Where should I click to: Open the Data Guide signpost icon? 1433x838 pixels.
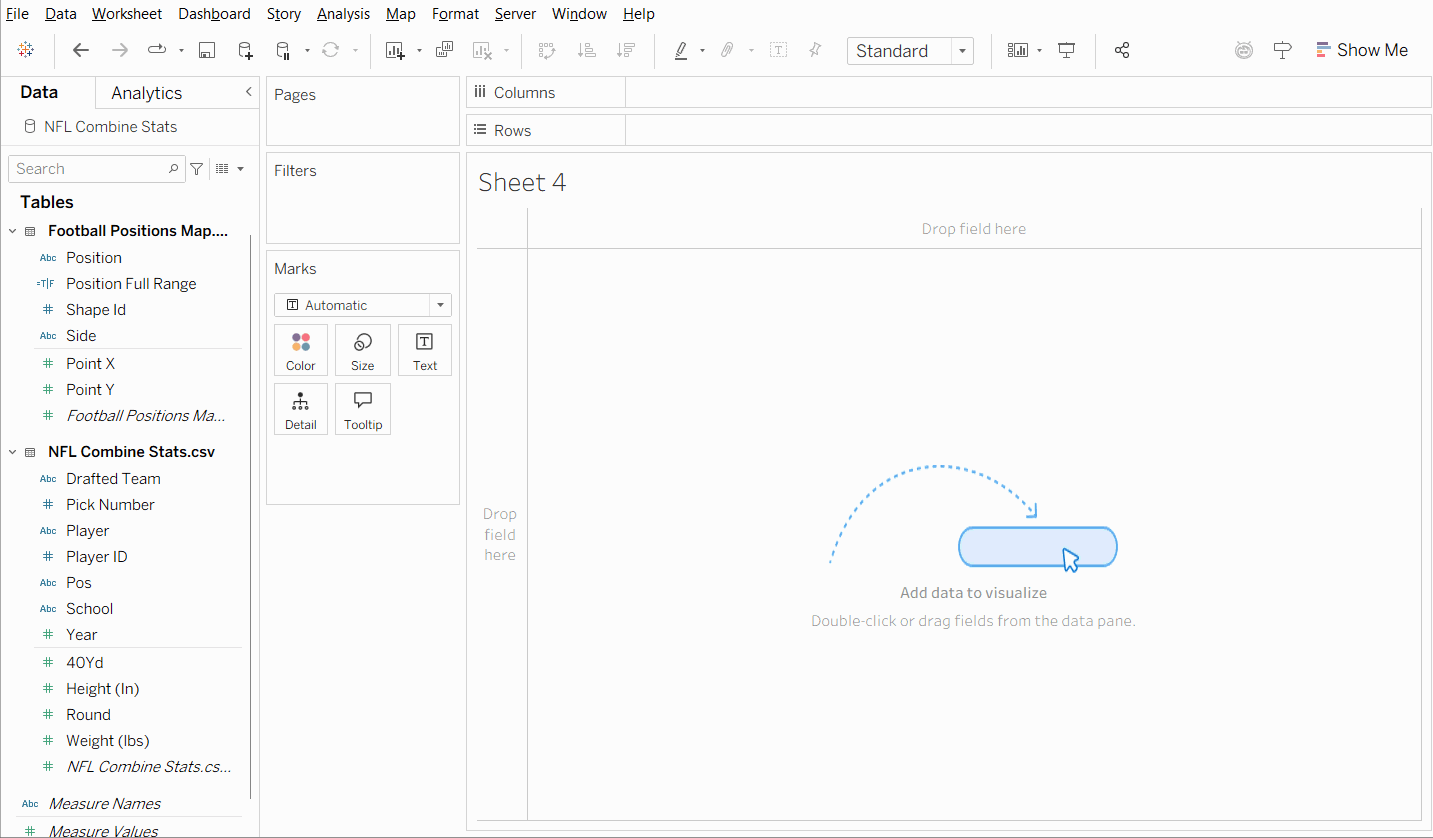(x=1282, y=51)
